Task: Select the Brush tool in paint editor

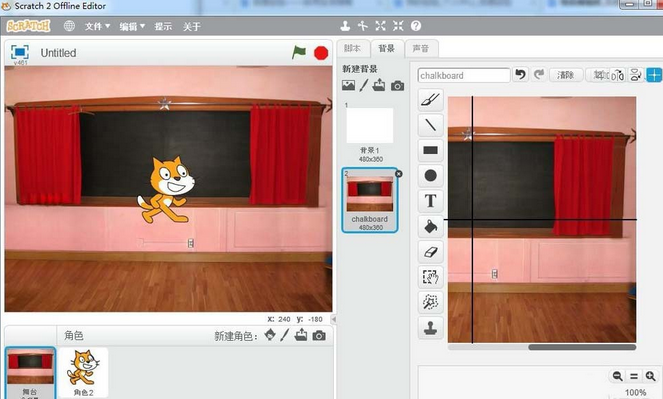Action: pyautogui.click(x=430, y=100)
